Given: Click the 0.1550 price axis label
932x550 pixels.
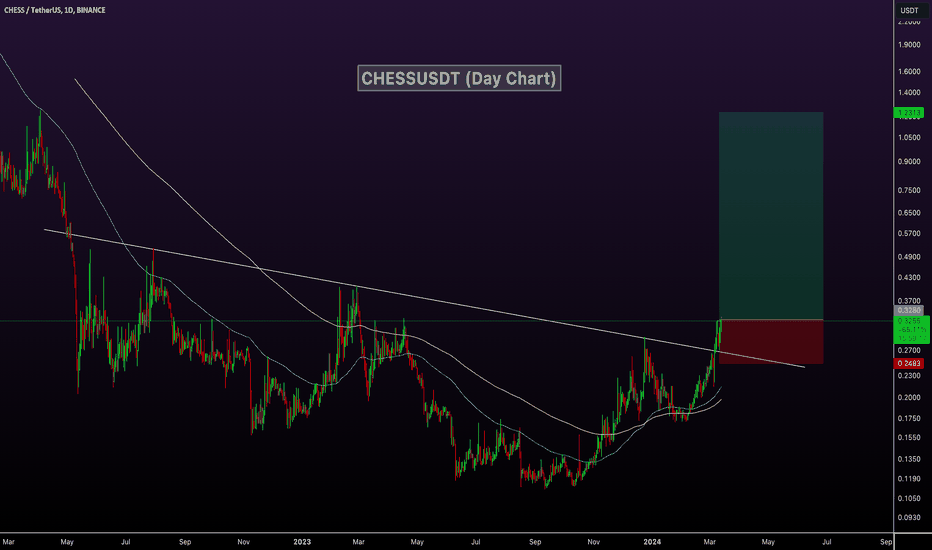Looking at the screenshot, I should tap(909, 438).
